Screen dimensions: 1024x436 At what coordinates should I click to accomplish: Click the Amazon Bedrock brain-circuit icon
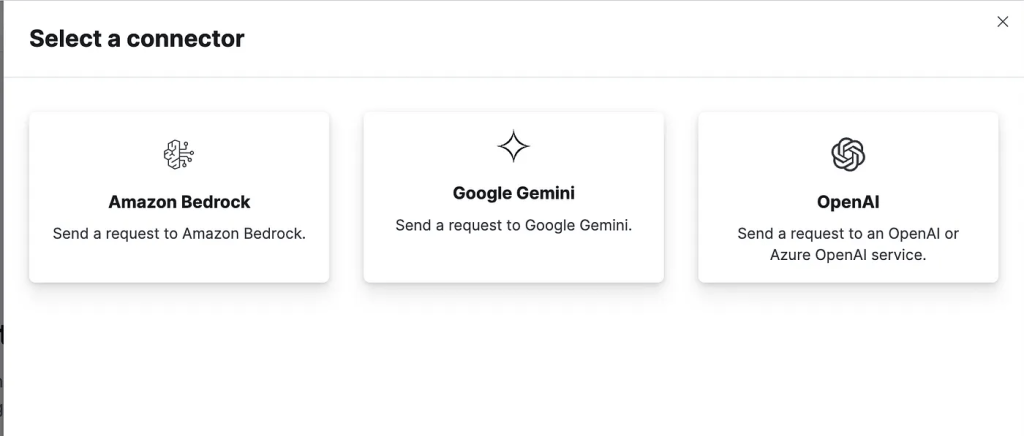click(x=179, y=154)
